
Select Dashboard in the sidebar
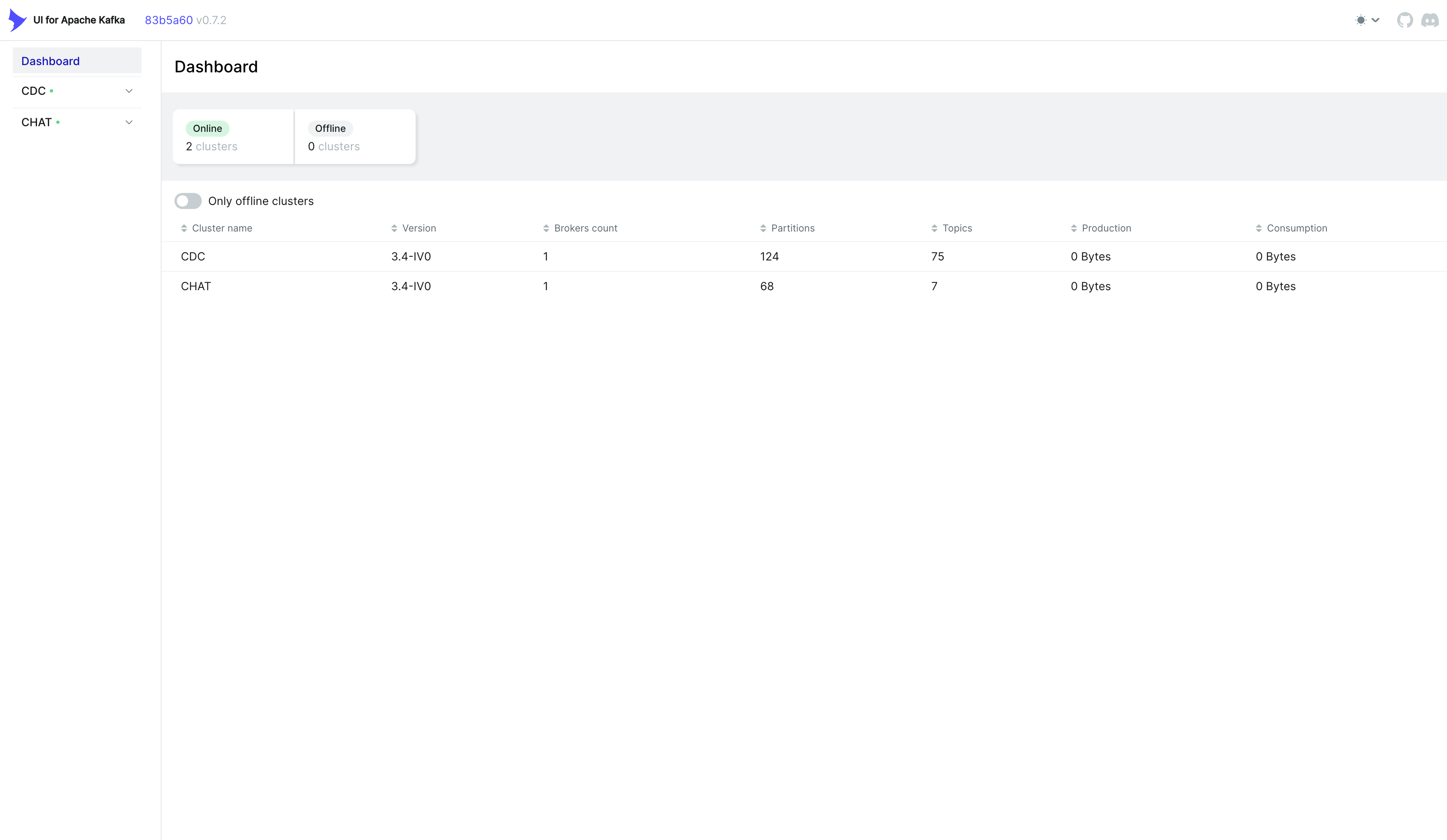pyautogui.click(x=51, y=61)
